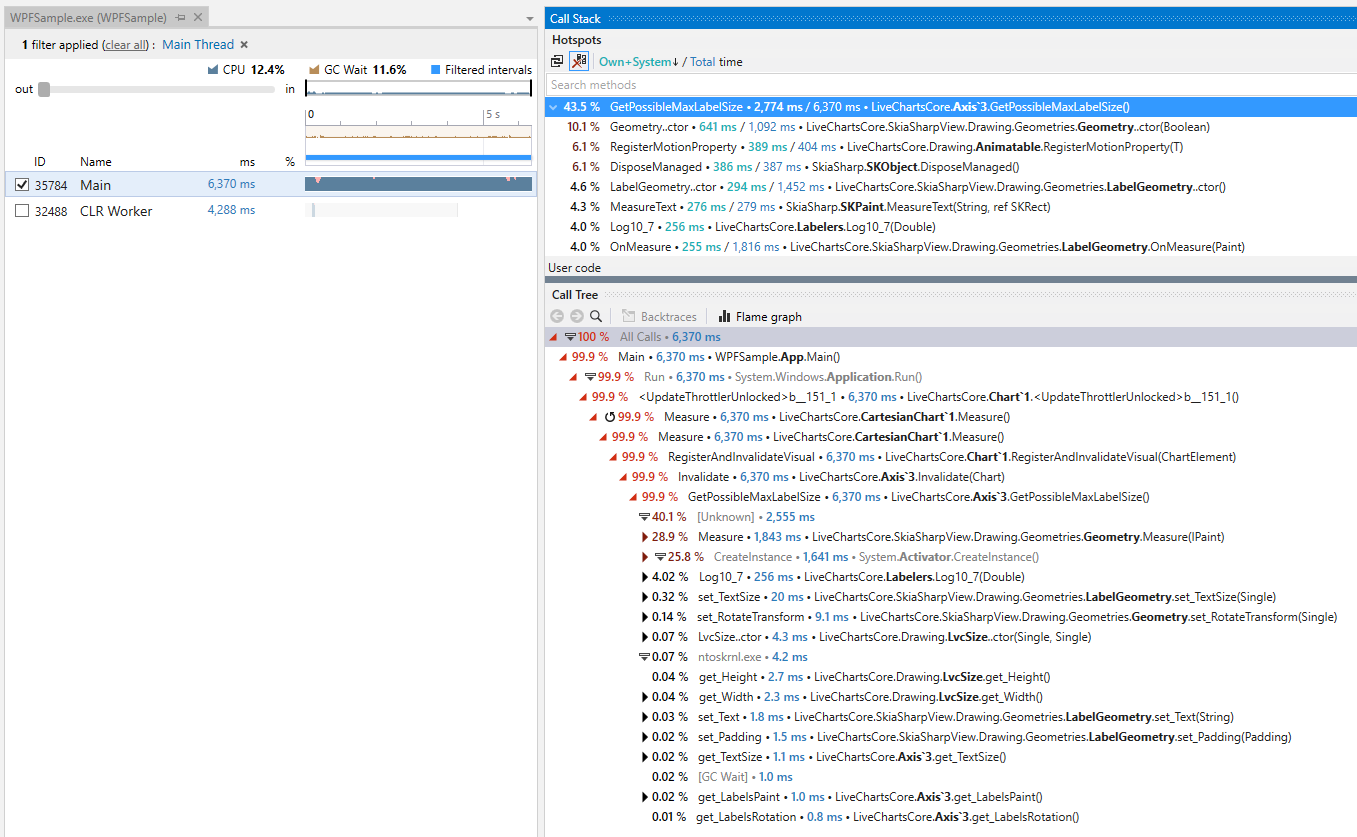Click the Main thread timeline bar
Image resolution: width=1357 pixels, height=837 pixels.
point(418,184)
